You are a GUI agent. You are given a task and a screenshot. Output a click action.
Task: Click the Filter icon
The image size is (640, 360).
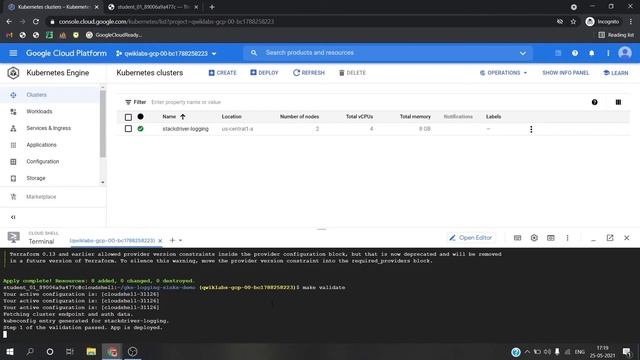pos(128,102)
